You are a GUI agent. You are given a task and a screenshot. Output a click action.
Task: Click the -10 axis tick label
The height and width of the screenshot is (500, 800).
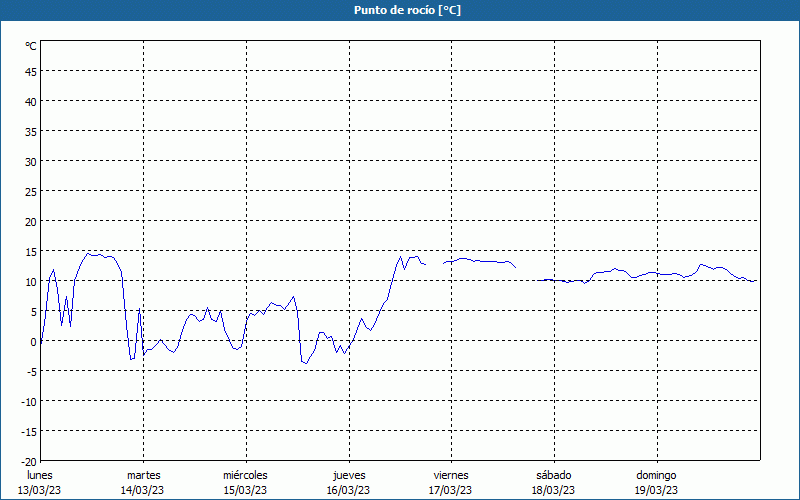click(29, 402)
